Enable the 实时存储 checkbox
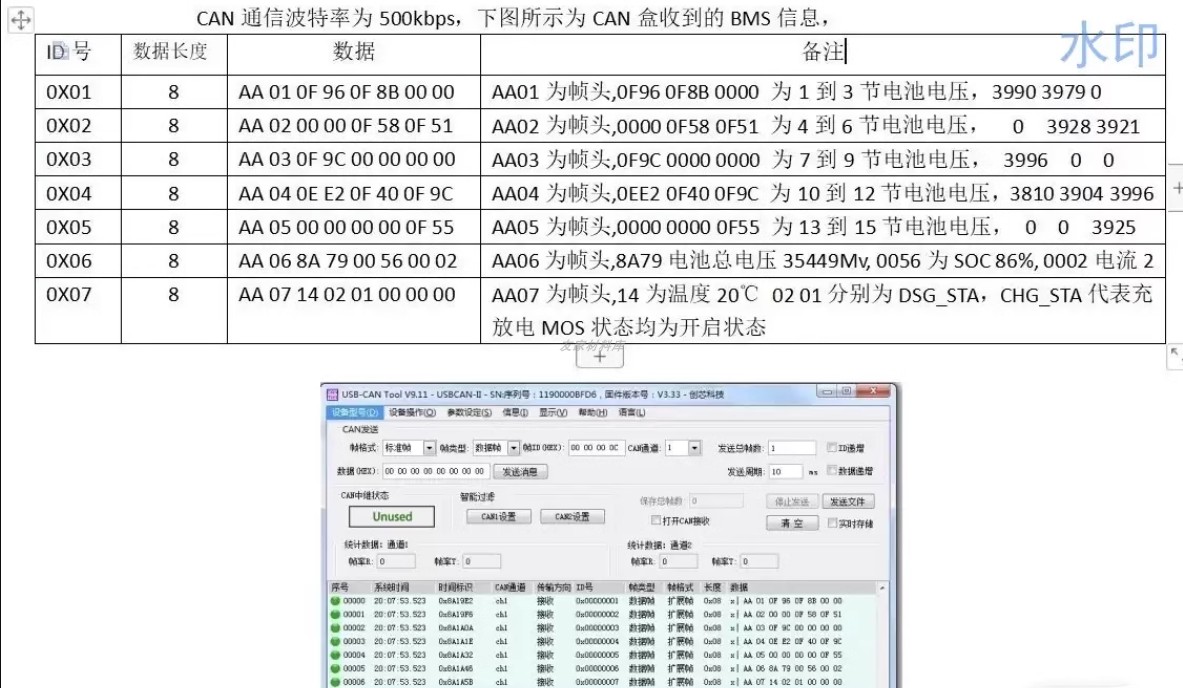1183x688 pixels. pos(832,523)
